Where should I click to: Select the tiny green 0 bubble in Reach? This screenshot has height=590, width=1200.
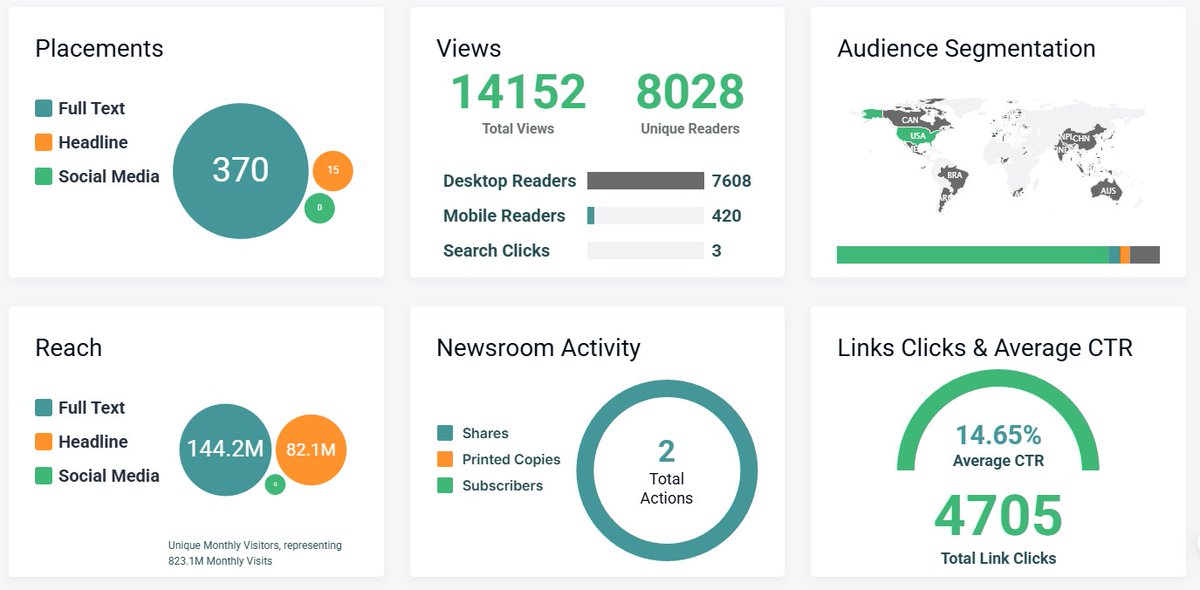(275, 484)
